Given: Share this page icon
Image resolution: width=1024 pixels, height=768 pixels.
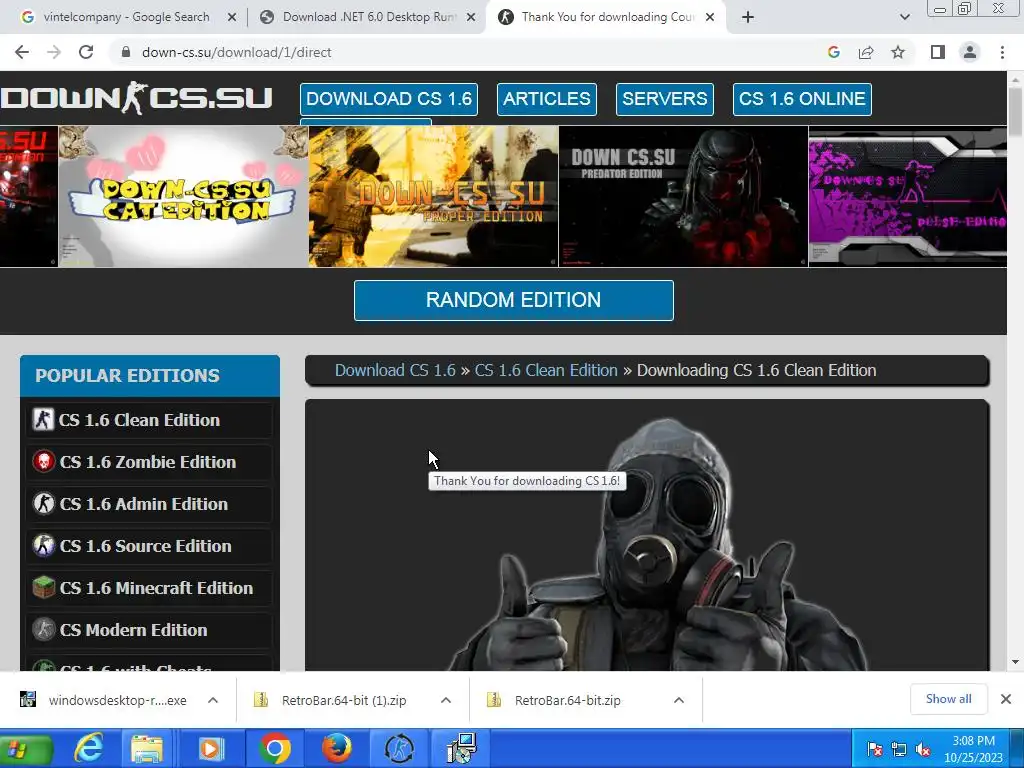Looking at the screenshot, I should (x=866, y=52).
